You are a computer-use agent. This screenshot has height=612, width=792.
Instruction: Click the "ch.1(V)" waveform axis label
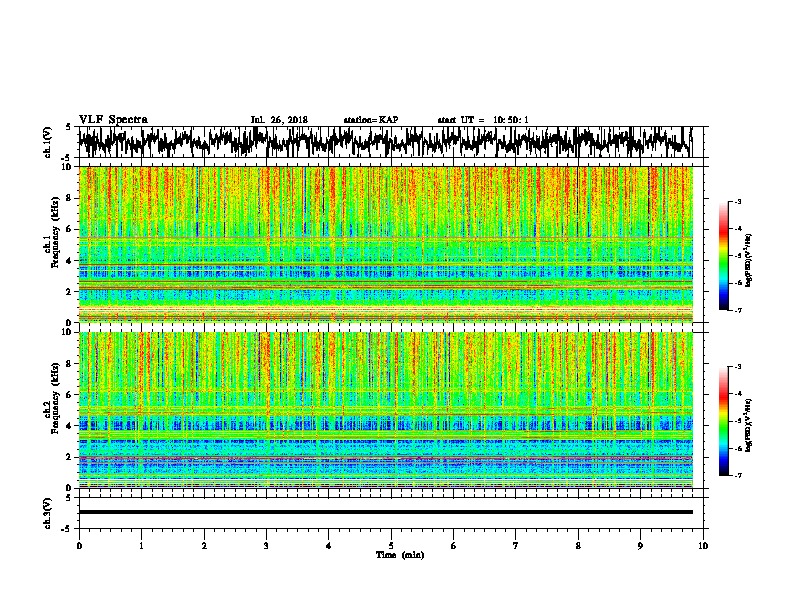point(47,141)
